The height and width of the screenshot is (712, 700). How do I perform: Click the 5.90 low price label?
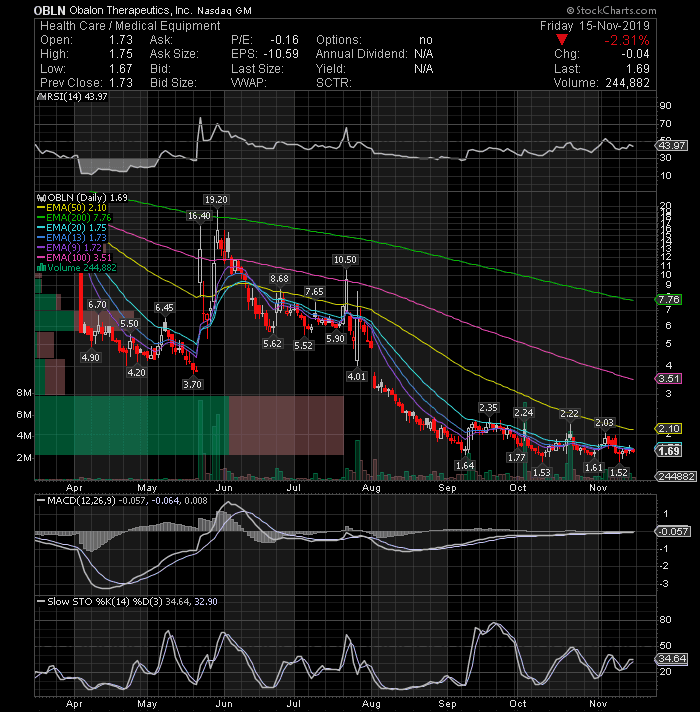tap(335, 339)
